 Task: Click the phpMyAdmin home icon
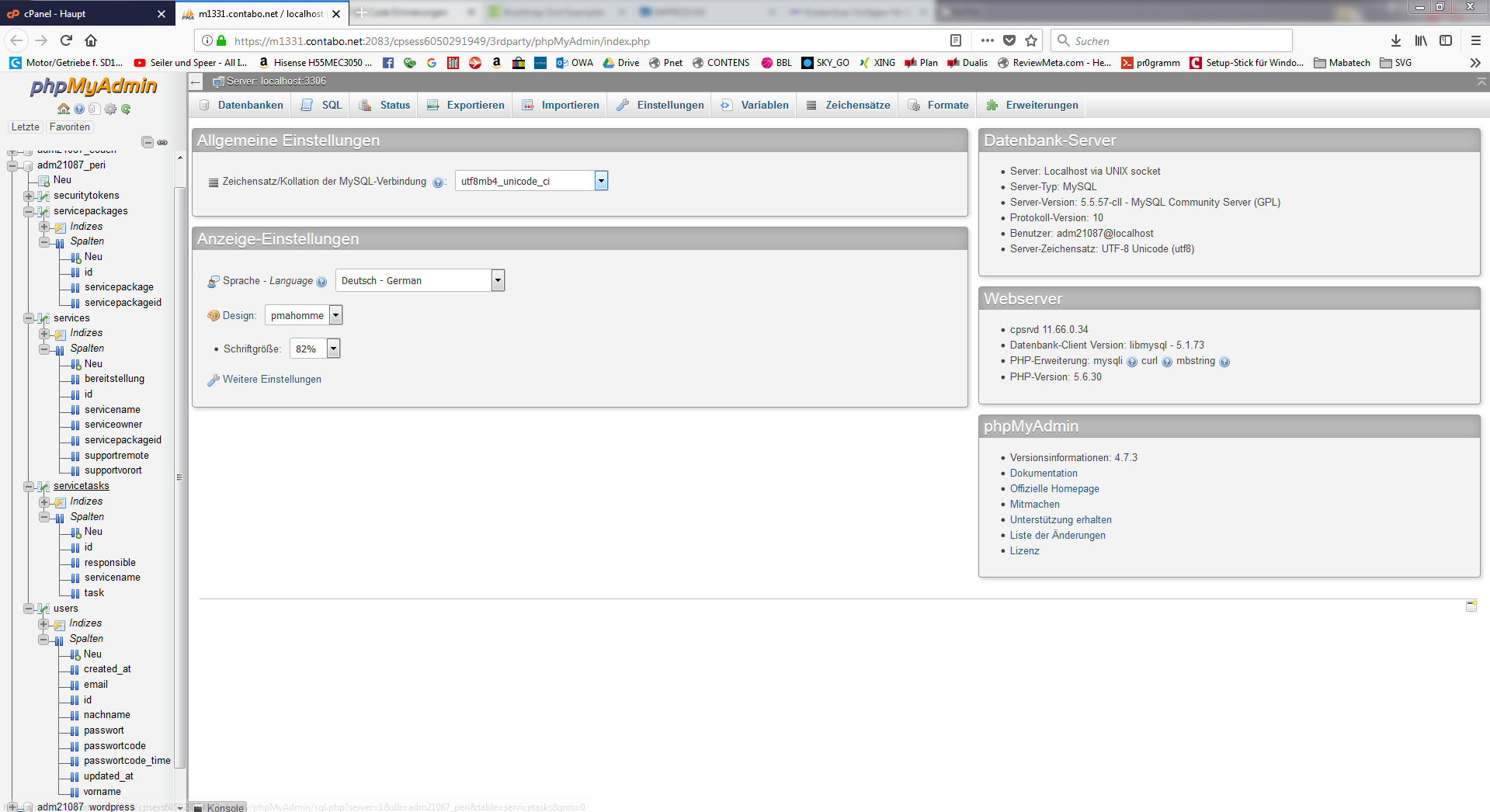pos(64,109)
